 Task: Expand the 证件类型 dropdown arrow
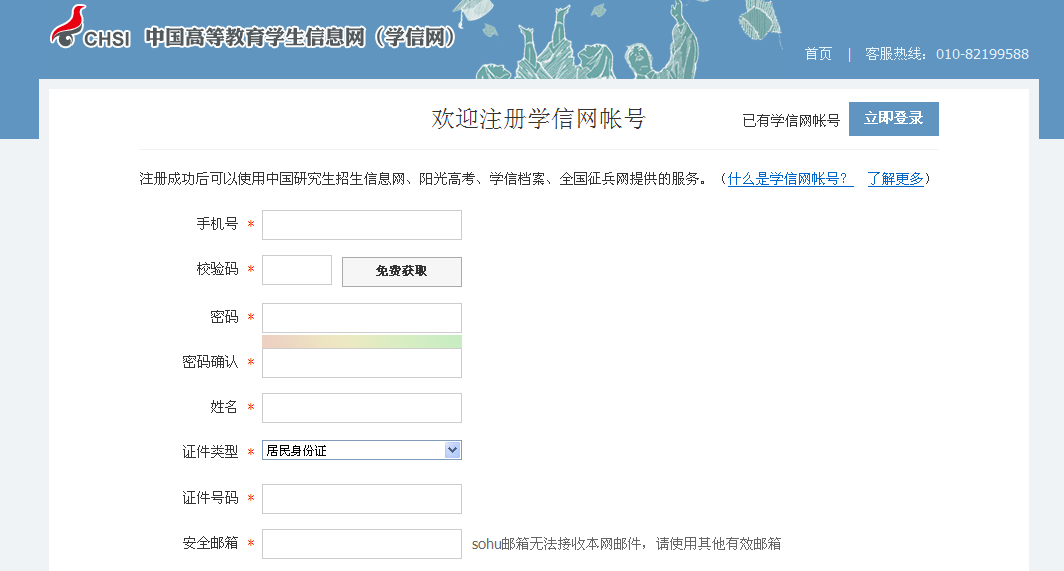point(452,450)
